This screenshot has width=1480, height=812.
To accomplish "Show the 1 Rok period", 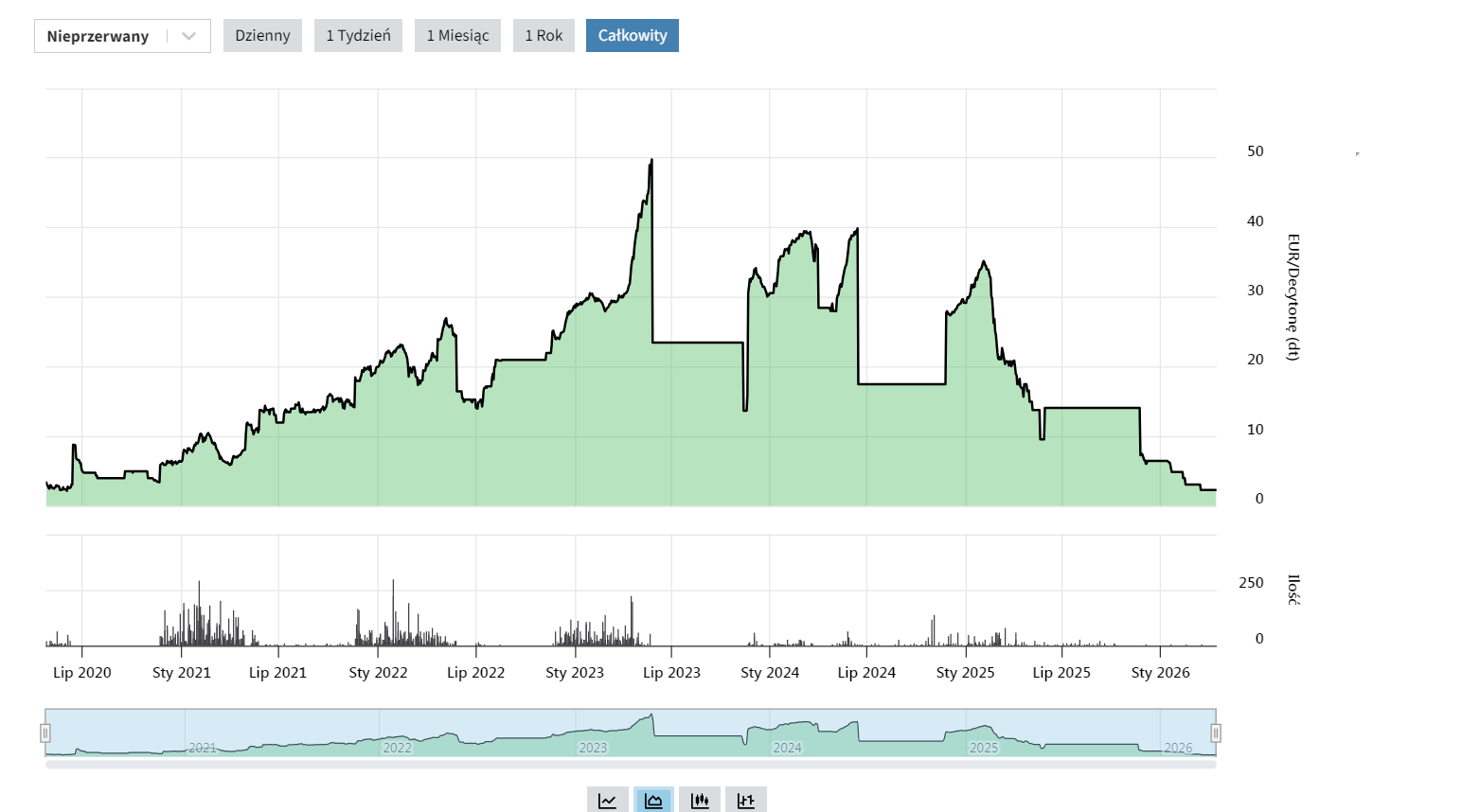I will pos(544,36).
